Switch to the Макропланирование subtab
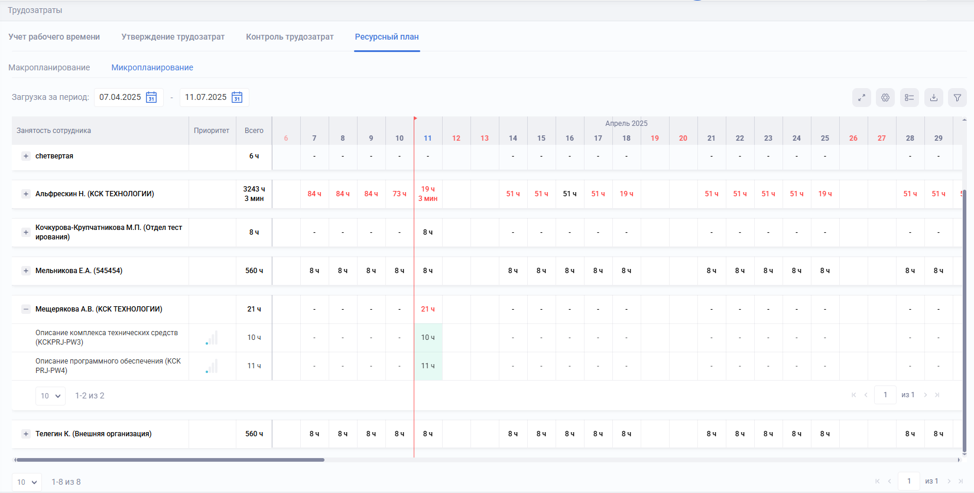 point(49,68)
